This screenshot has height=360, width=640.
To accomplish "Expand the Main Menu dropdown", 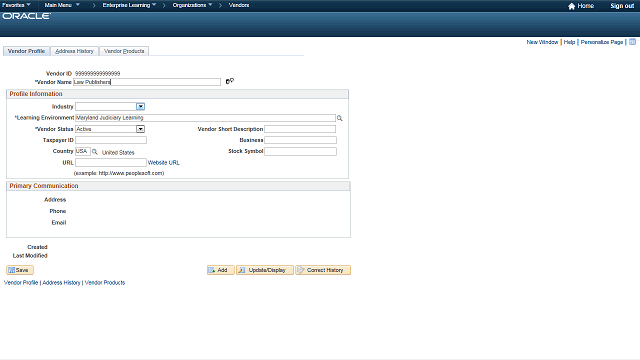I will click(x=62, y=5).
